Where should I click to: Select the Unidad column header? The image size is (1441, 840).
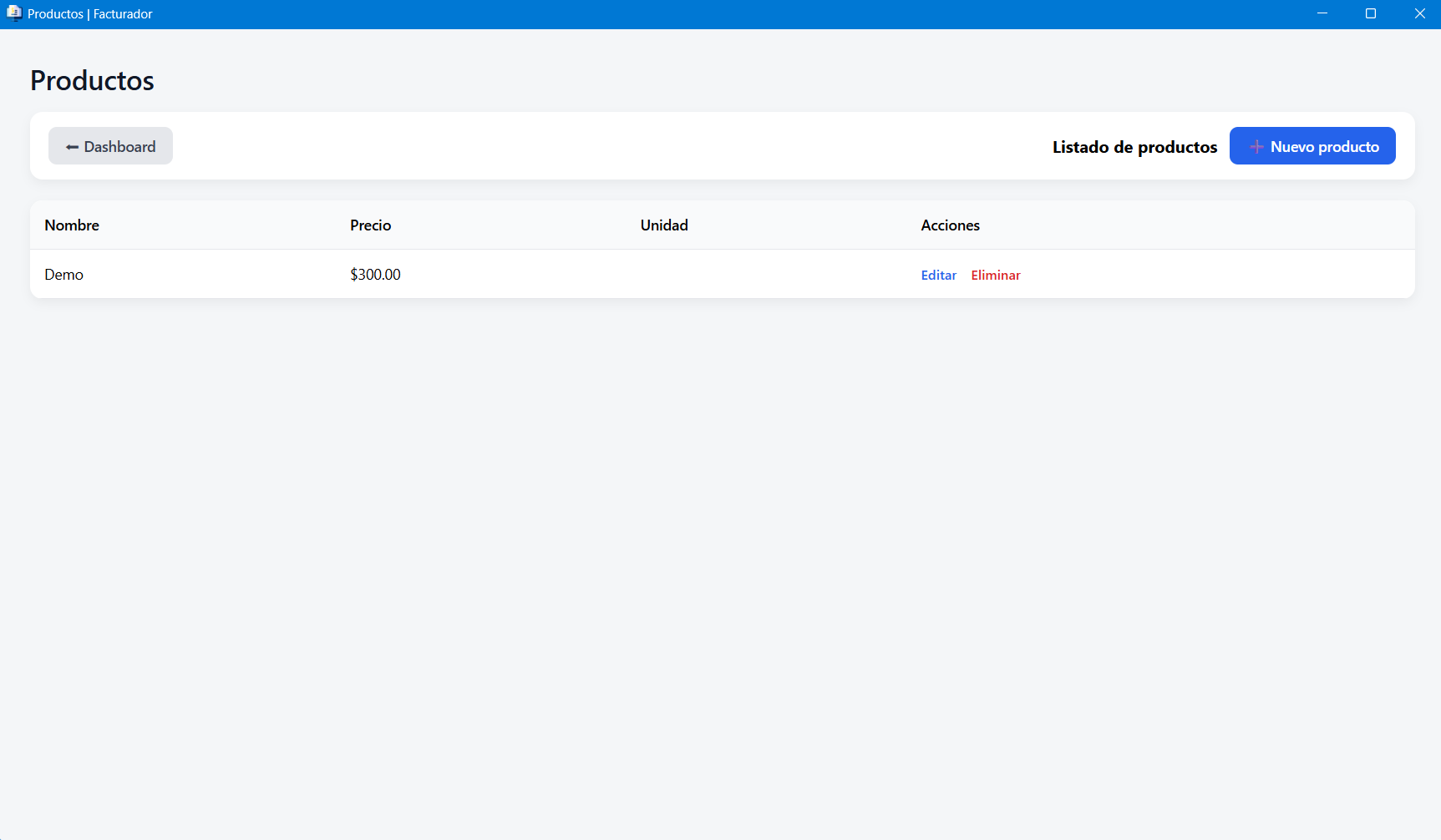[664, 225]
